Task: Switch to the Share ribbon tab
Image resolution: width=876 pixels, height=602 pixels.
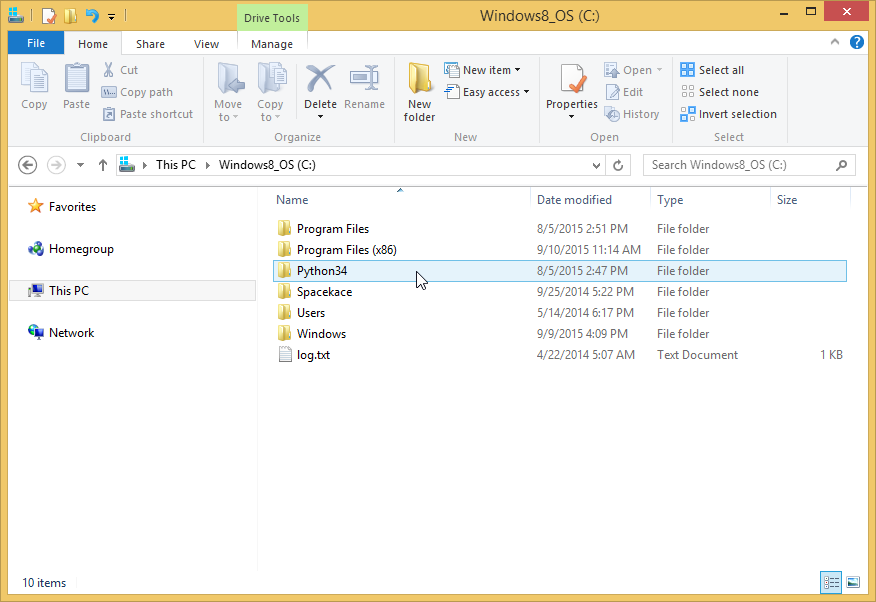Action: (x=150, y=44)
